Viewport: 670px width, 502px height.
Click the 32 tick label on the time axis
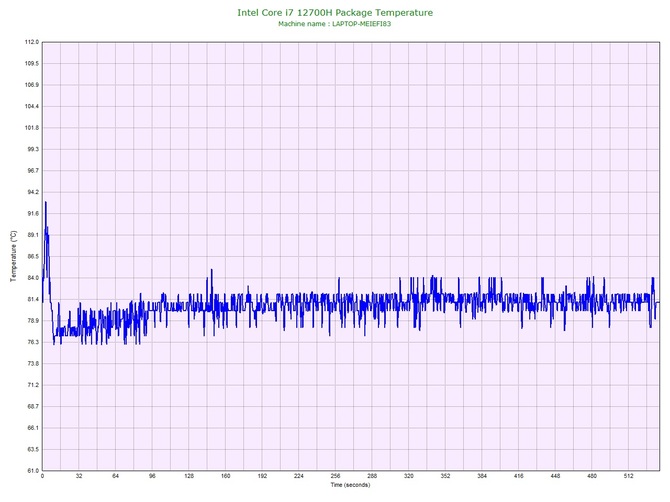point(79,476)
